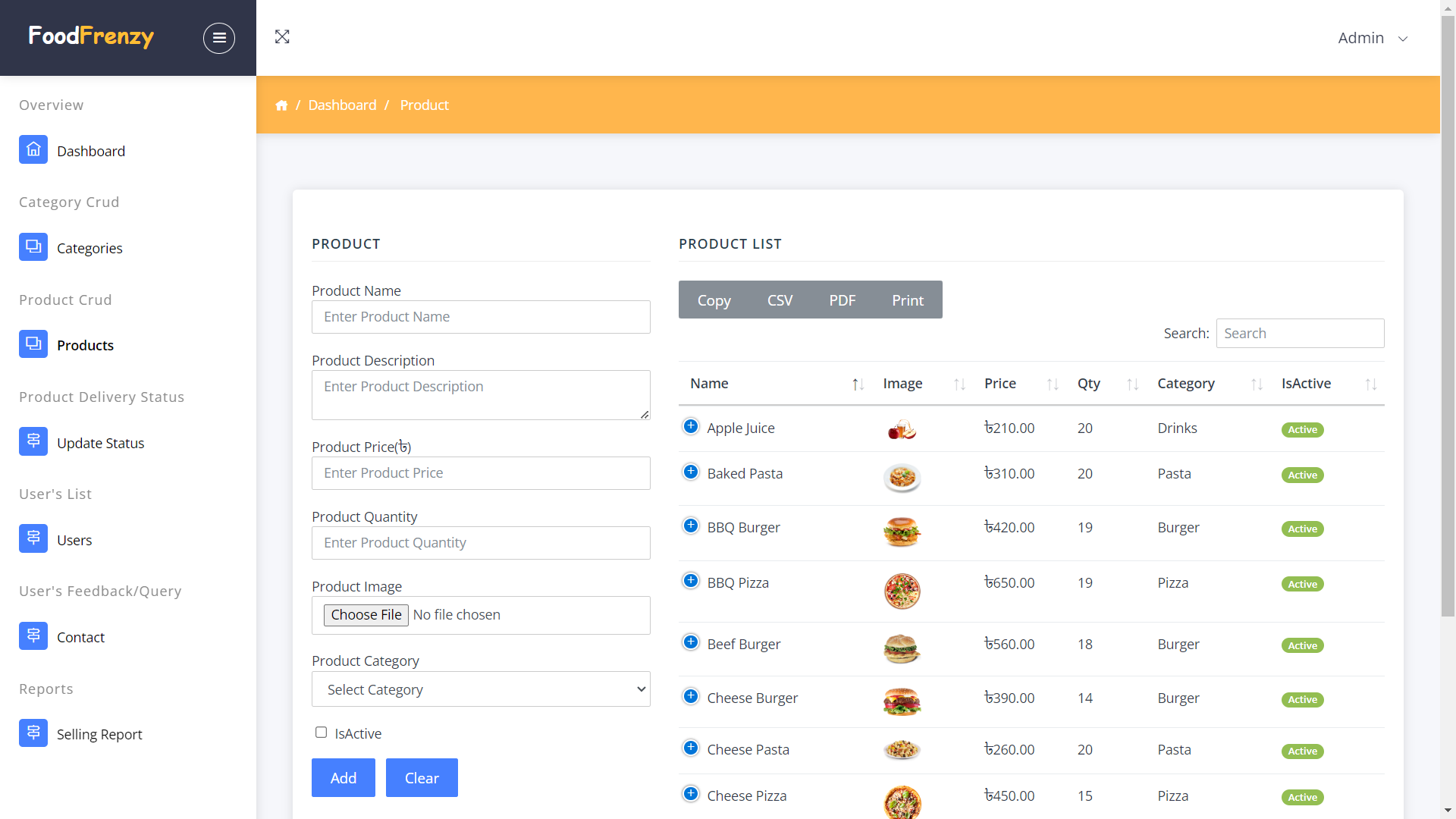The height and width of the screenshot is (819, 1456).
Task: Enable the IsActive checkbox
Action: coord(321,732)
